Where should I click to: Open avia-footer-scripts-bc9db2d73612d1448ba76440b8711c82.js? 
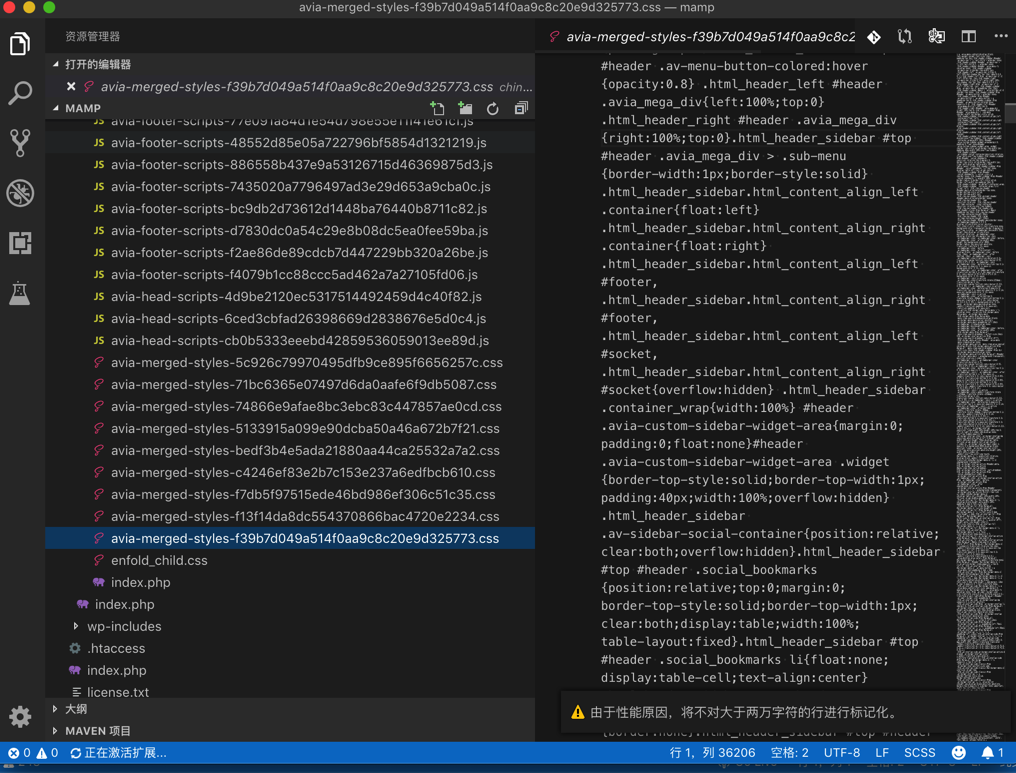(x=290, y=209)
